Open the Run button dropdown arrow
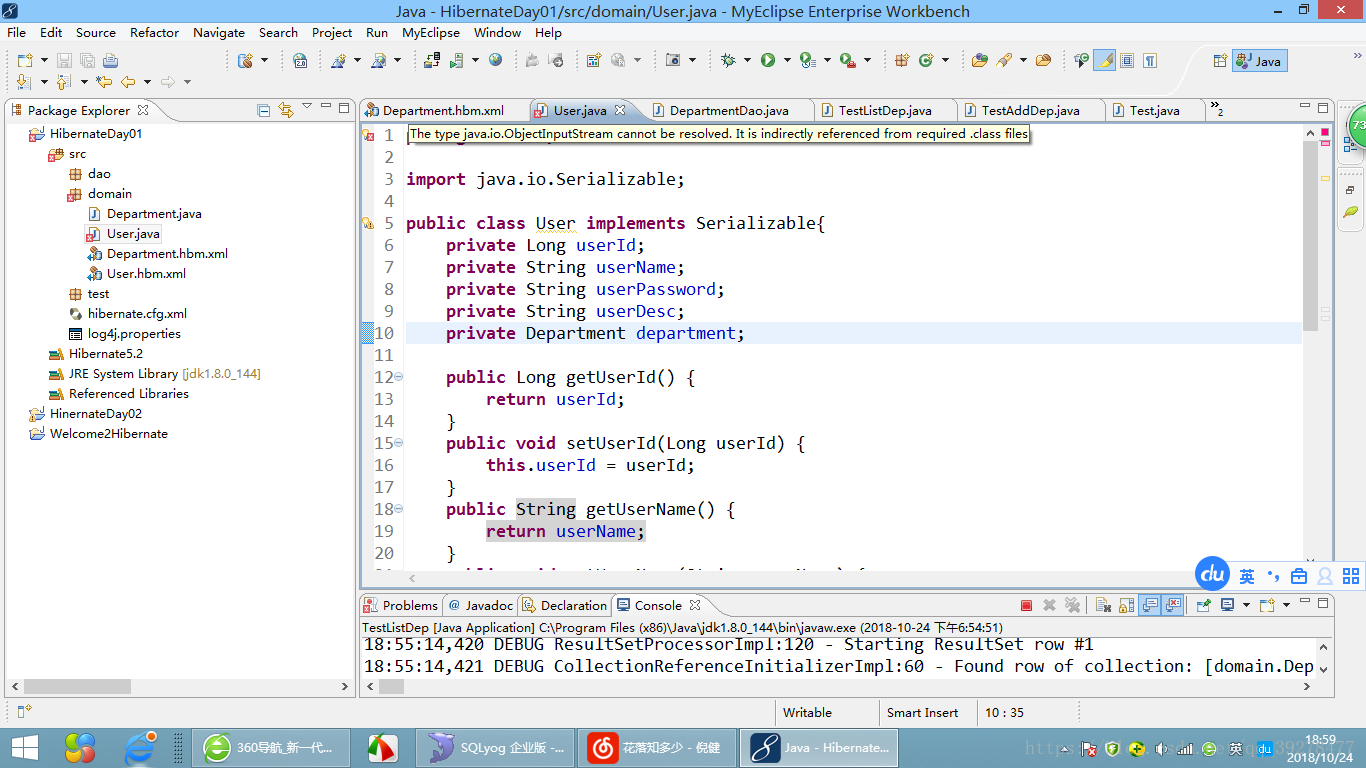 pyautogui.click(x=787, y=60)
